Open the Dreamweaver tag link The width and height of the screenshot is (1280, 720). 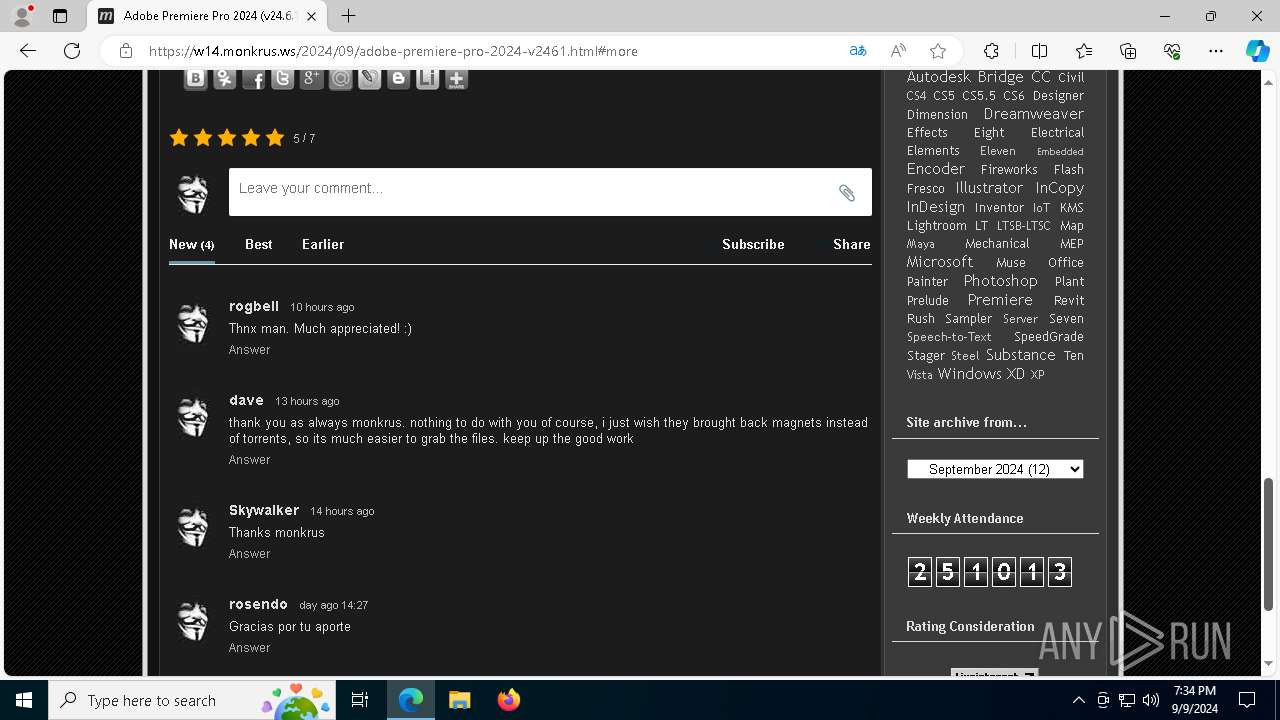(1034, 114)
